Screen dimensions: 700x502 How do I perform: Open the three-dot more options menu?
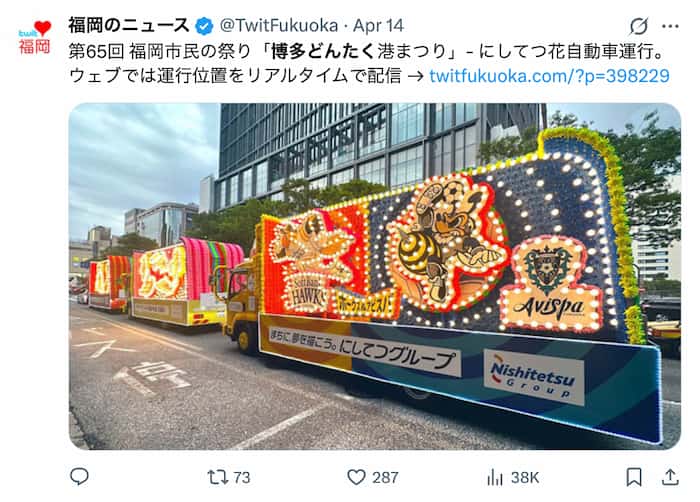670,26
